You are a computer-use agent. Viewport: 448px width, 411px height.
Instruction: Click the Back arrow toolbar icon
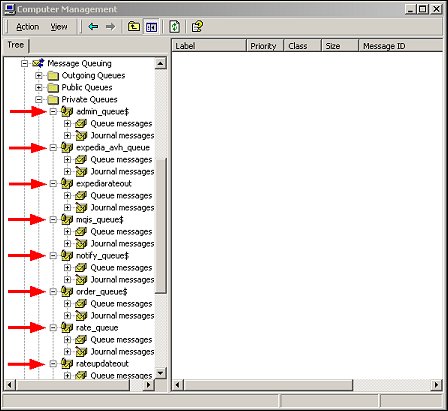pos(93,27)
